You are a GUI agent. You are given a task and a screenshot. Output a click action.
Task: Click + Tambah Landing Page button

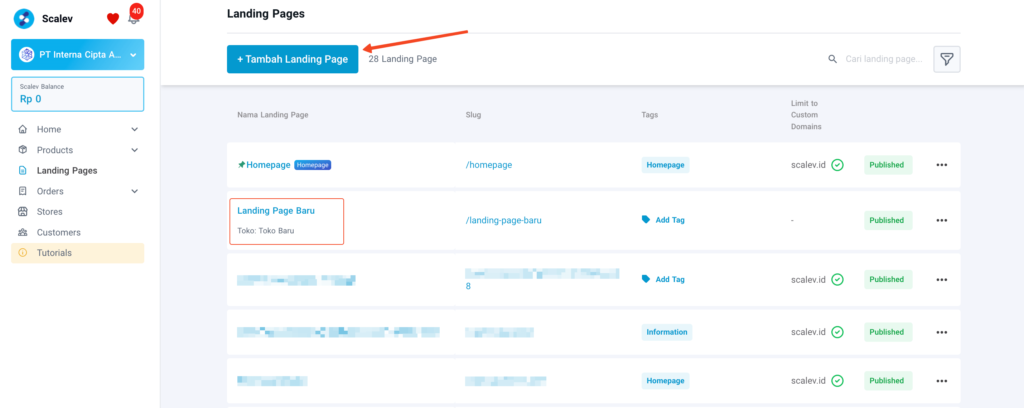(x=293, y=59)
